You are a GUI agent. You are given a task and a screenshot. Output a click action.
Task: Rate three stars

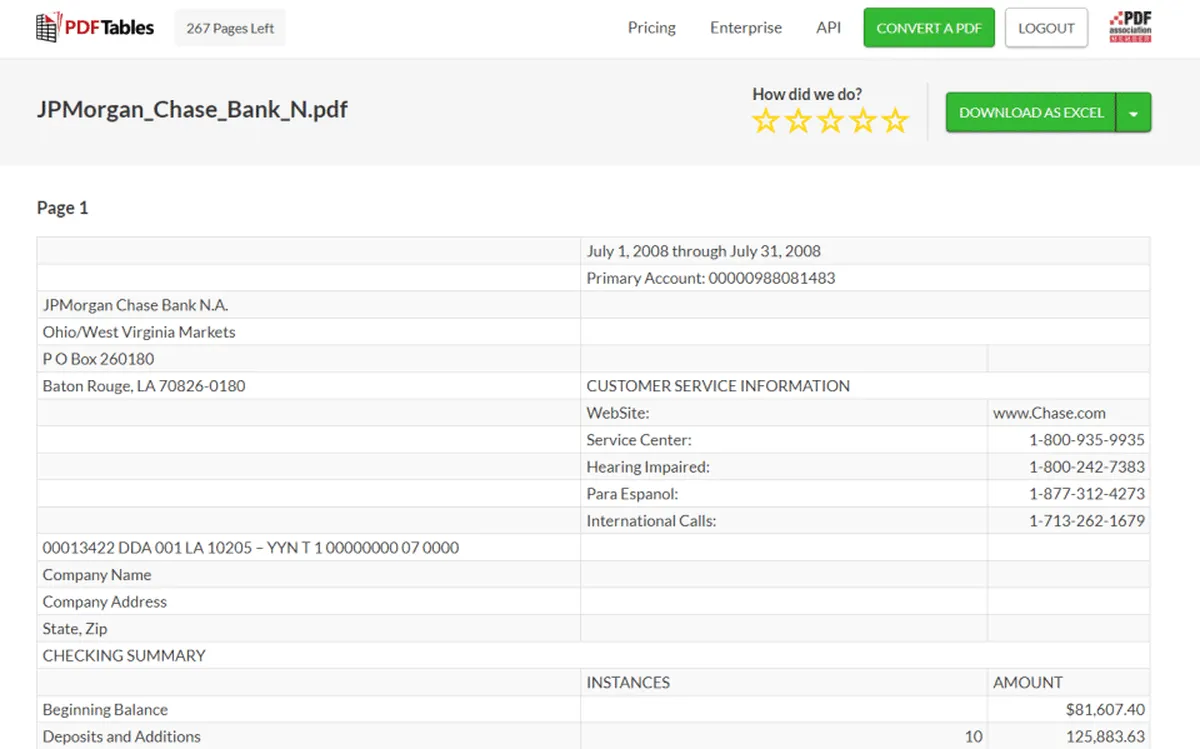coord(831,122)
